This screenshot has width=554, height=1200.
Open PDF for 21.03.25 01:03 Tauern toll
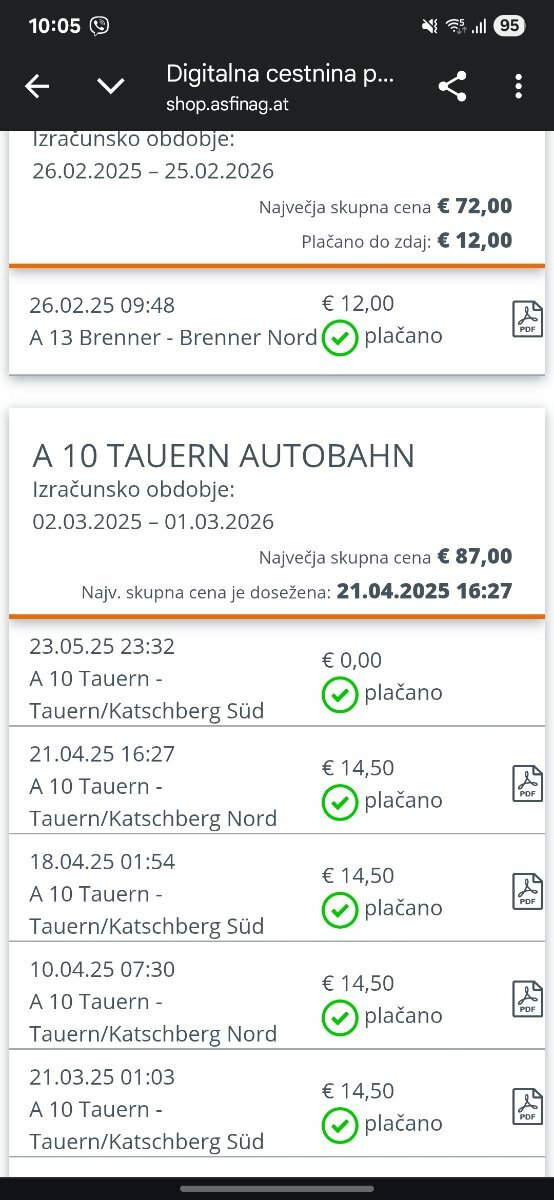pos(527,1106)
